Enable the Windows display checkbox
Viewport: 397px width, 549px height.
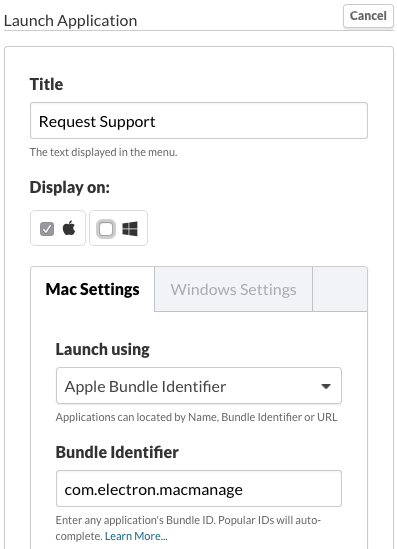(106, 229)
